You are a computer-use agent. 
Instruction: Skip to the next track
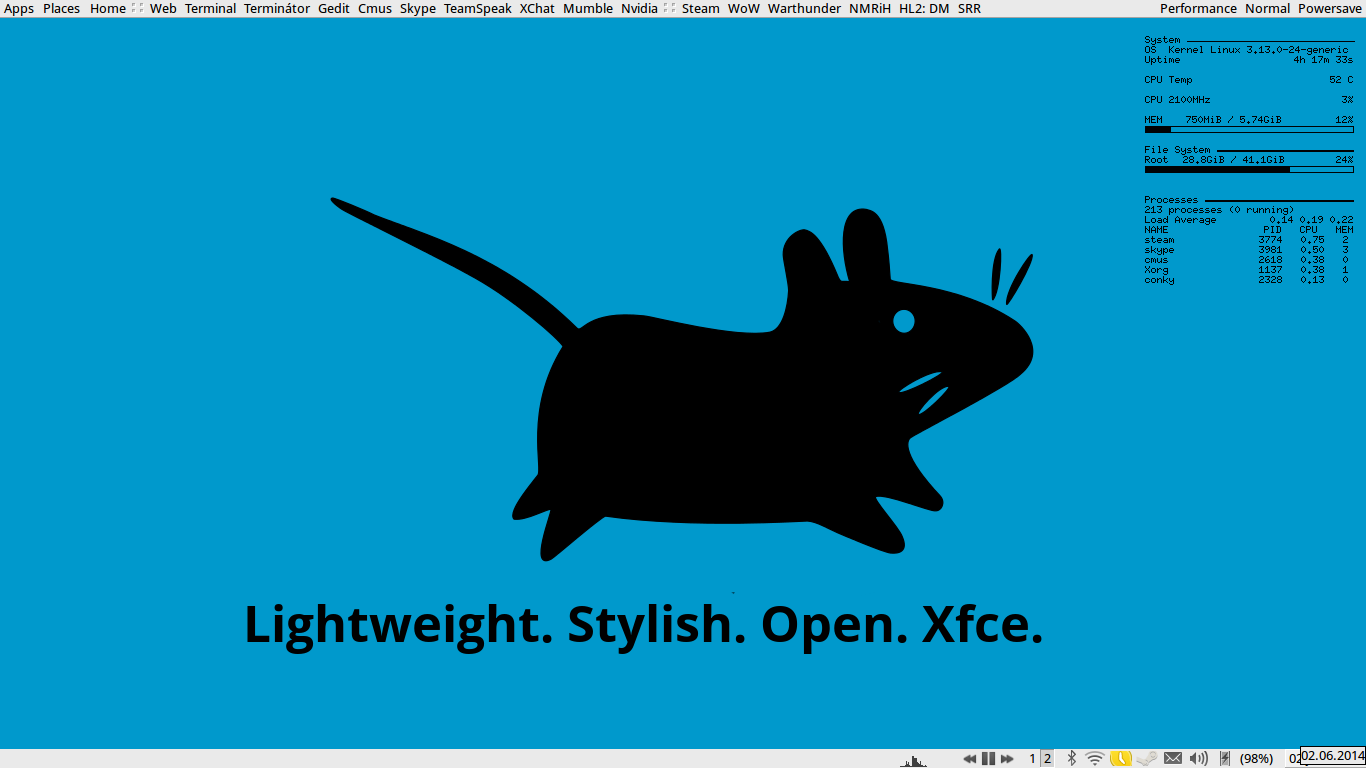(1007, 758)
